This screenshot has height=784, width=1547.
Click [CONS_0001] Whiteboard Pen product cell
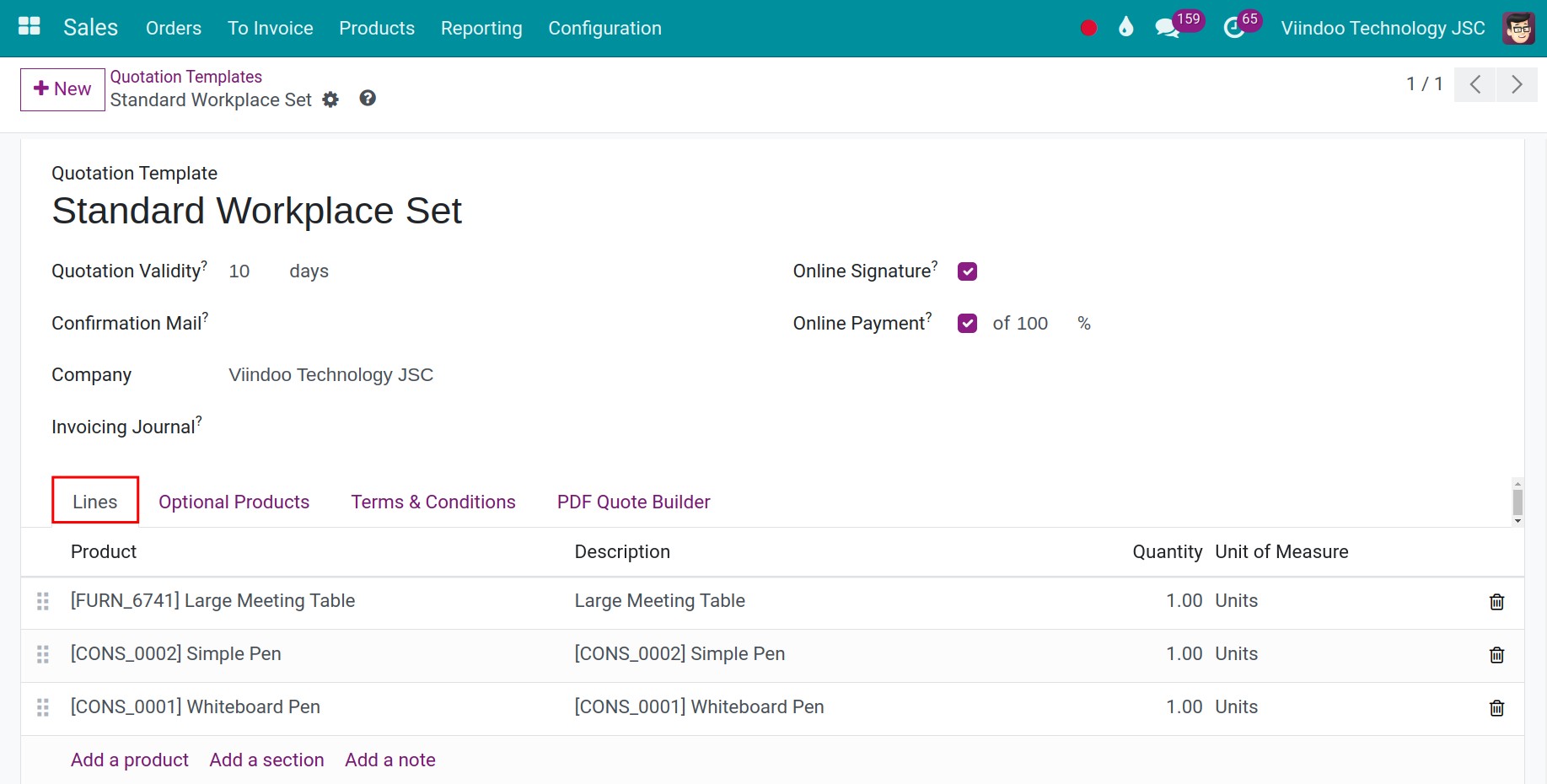(196, 707)
